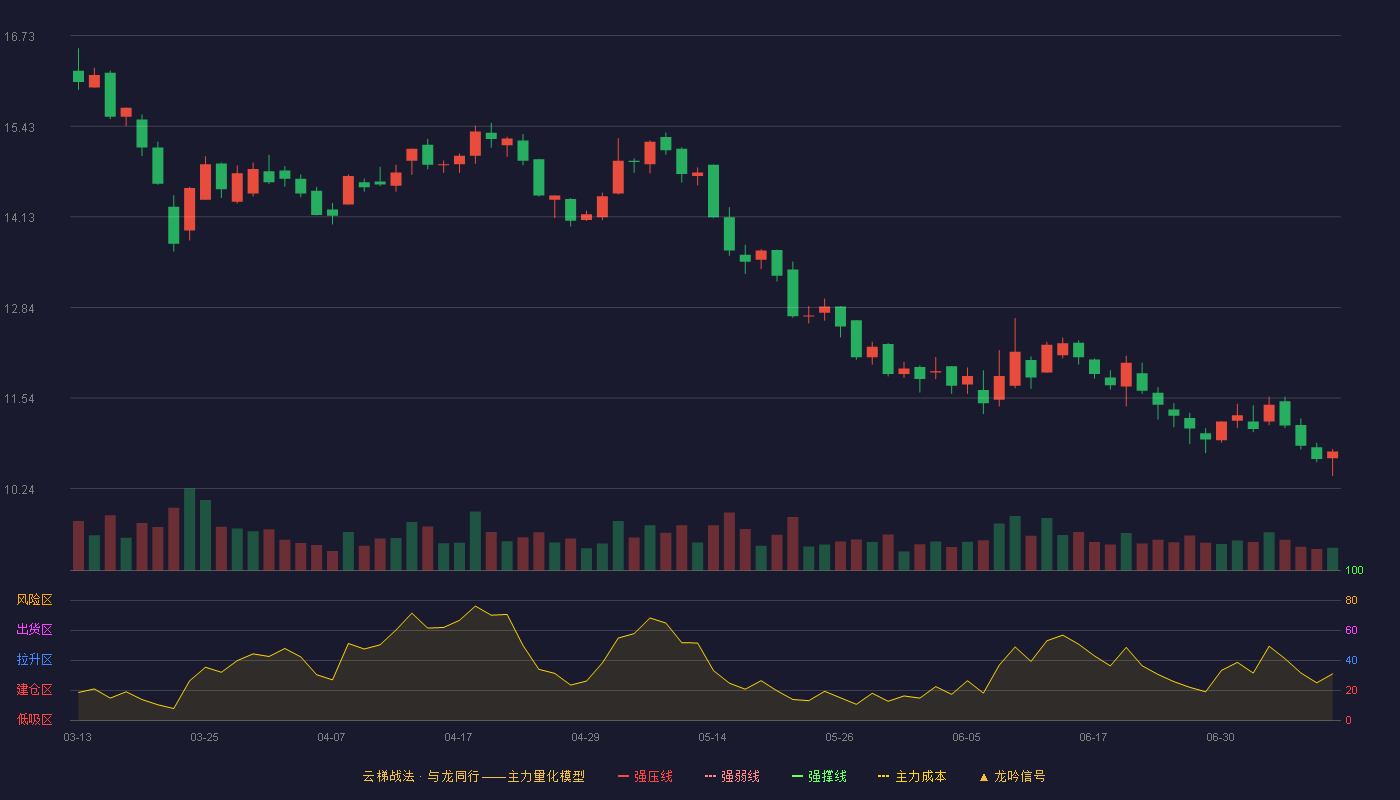Click the blue 40 indicator scale value
The width and height of the screenshot is (1400, 800).
click(1351, 660)
